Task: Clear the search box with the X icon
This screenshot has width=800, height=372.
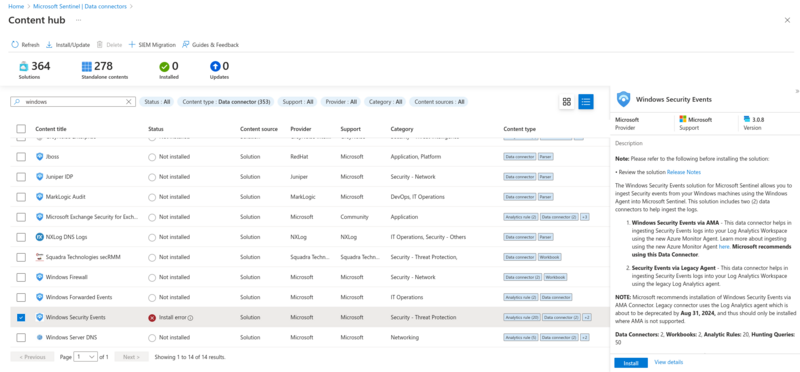Action: [129, 102]
